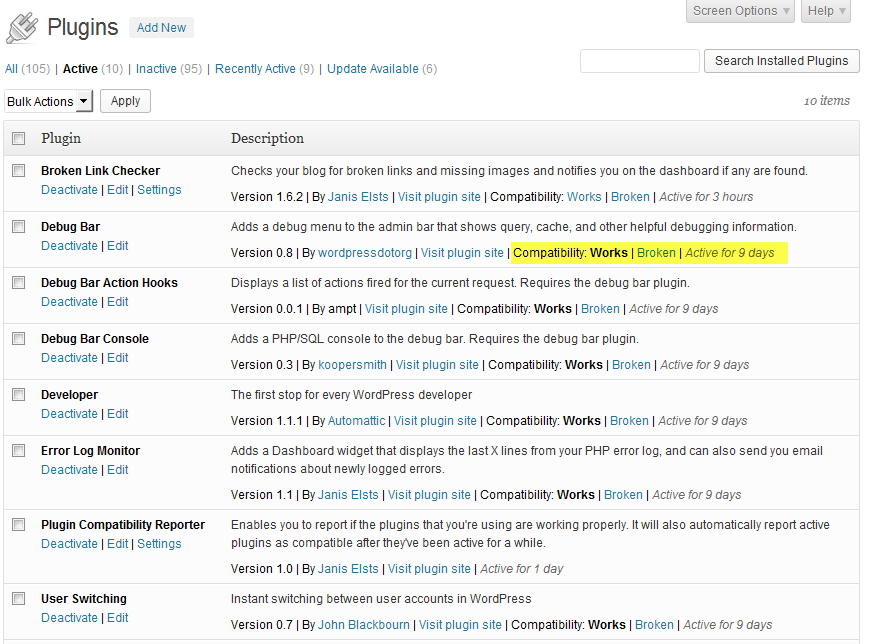
Task: Mark Developer plugin as Broken
Action: point(629,421)
